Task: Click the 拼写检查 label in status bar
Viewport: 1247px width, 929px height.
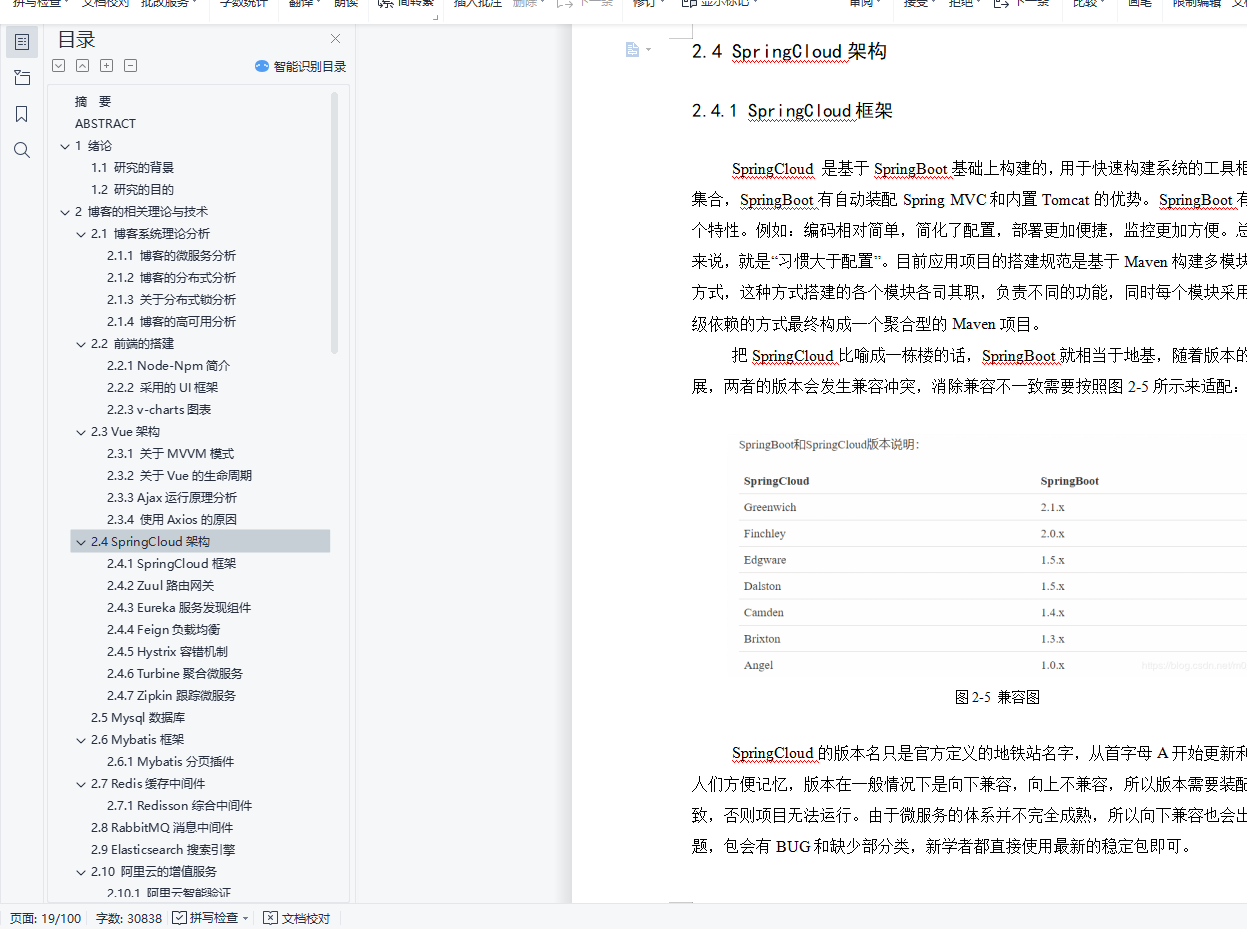Action: coord(214,918)
